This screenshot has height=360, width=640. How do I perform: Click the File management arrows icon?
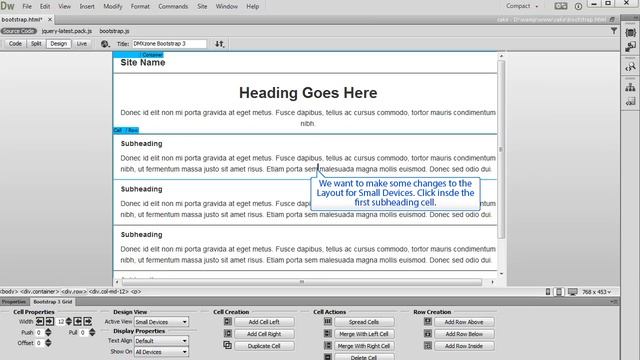[x=220, y=44]
